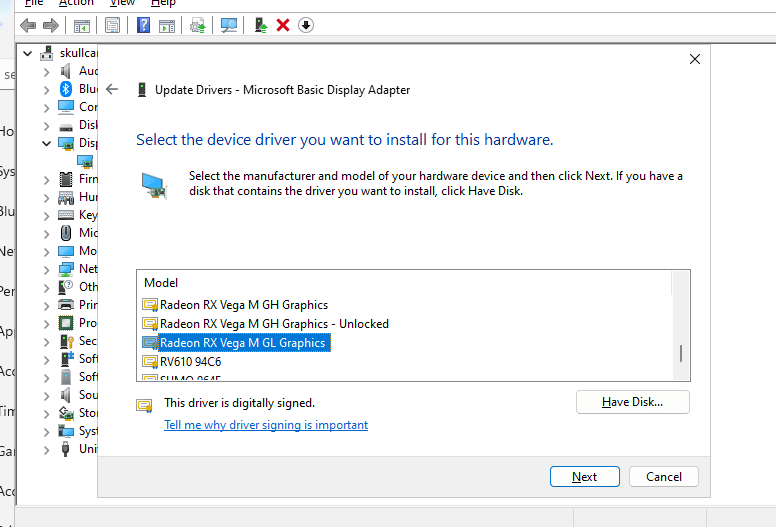Collapse the computer root tree node
776x527 pixels.
[28, 53]
